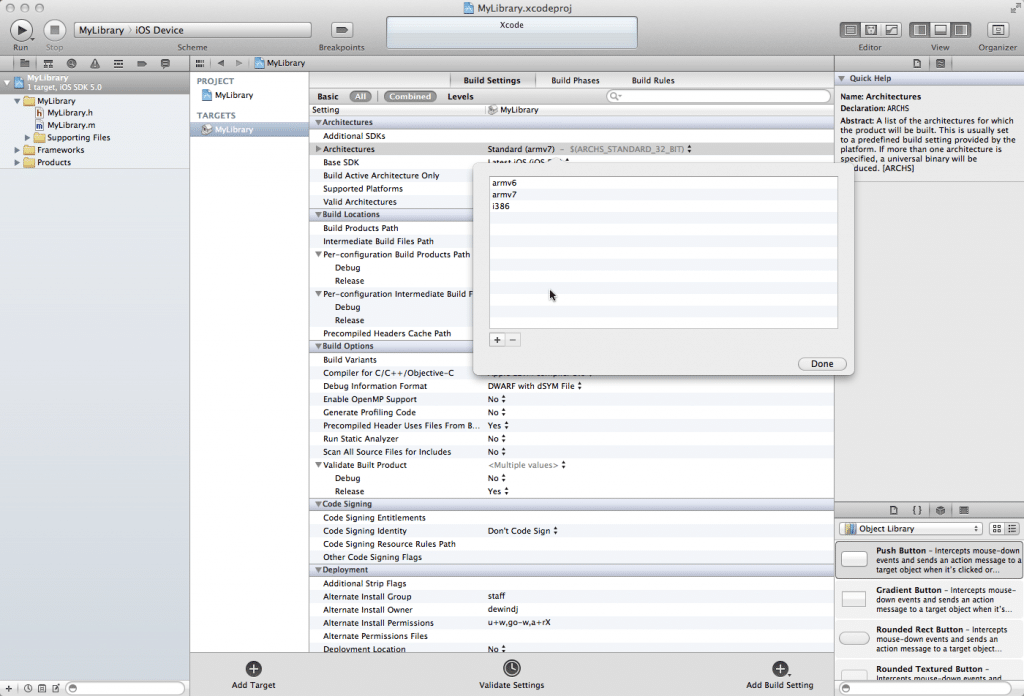Click Add Build Setting button
This screenshot has width=1024, height=696.
click(x=780, y=675)
